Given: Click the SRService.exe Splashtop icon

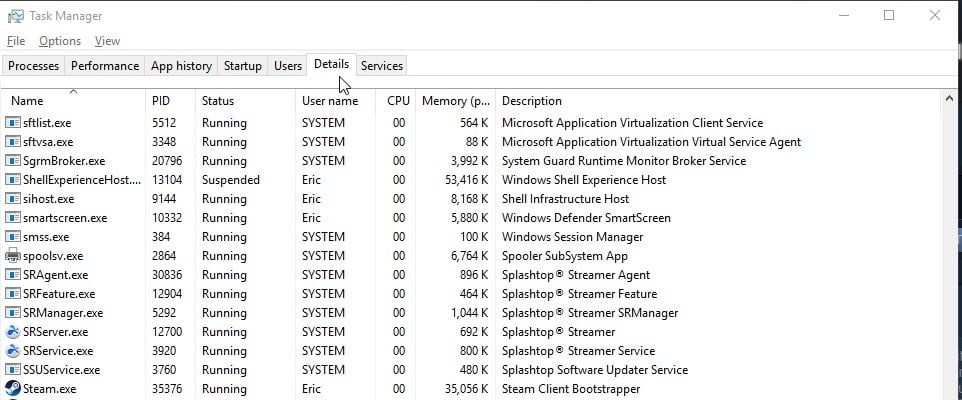Looking at the screenshot, I should coord(13,351).
